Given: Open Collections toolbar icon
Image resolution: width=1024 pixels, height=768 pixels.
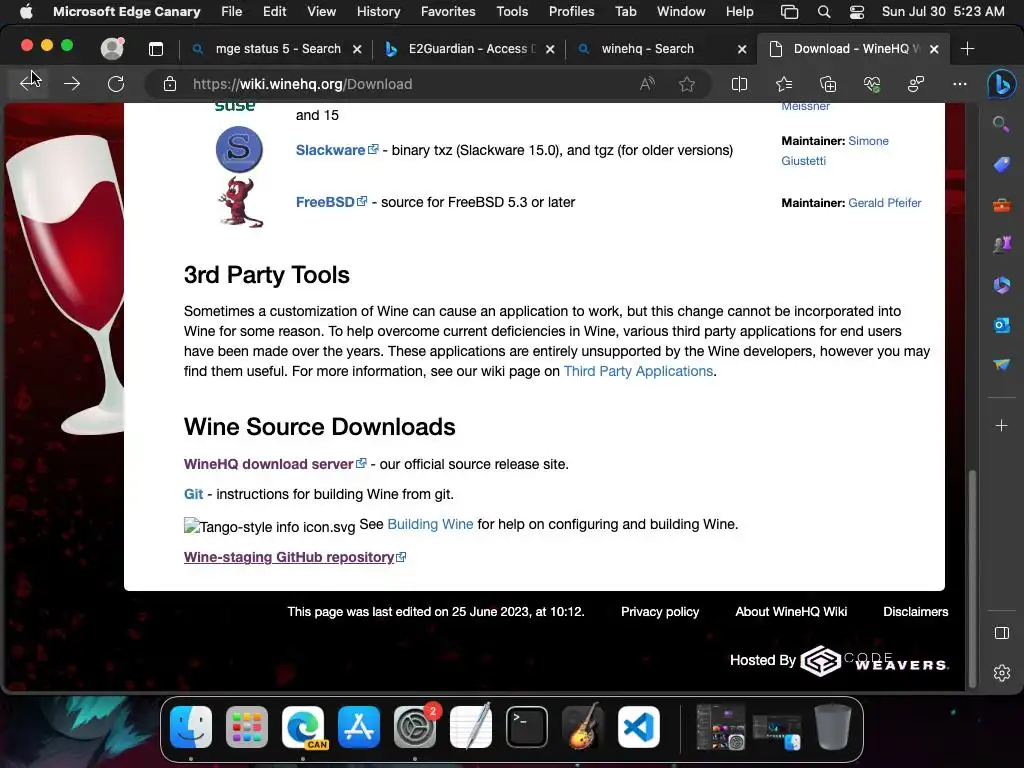Looking at the screenshot, I should click(828, 84).
